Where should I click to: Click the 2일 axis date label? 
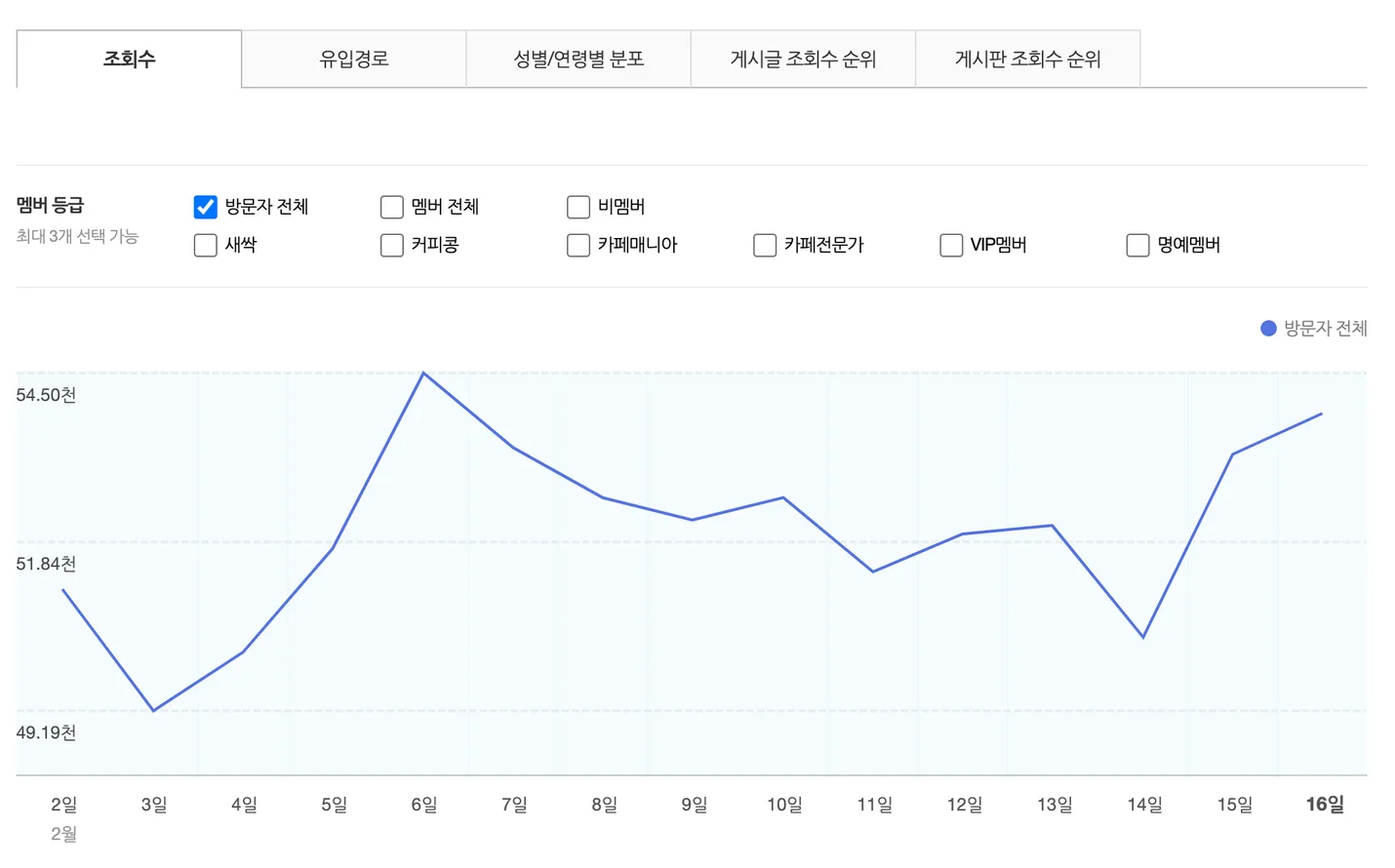click(63, 805)
